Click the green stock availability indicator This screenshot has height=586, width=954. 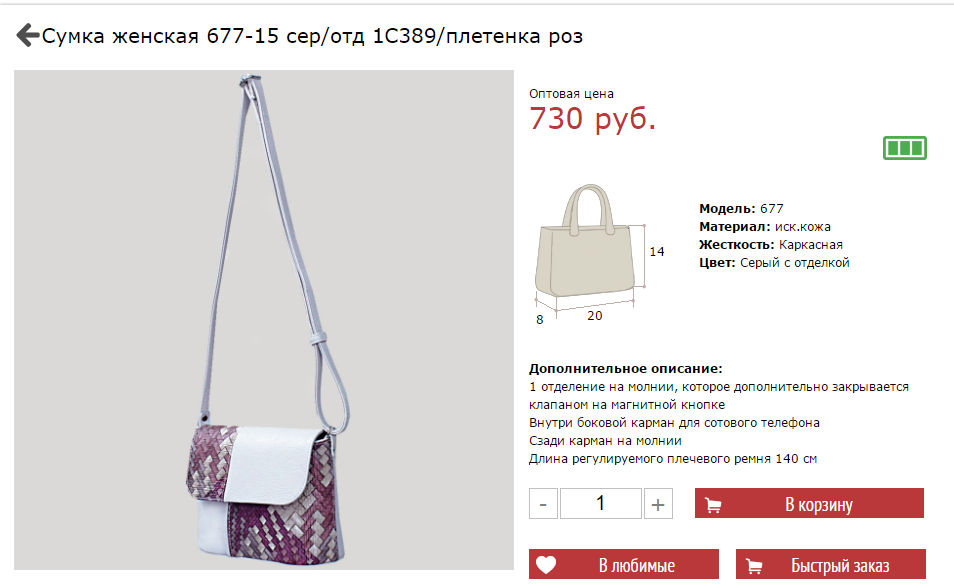click(905, 148)
